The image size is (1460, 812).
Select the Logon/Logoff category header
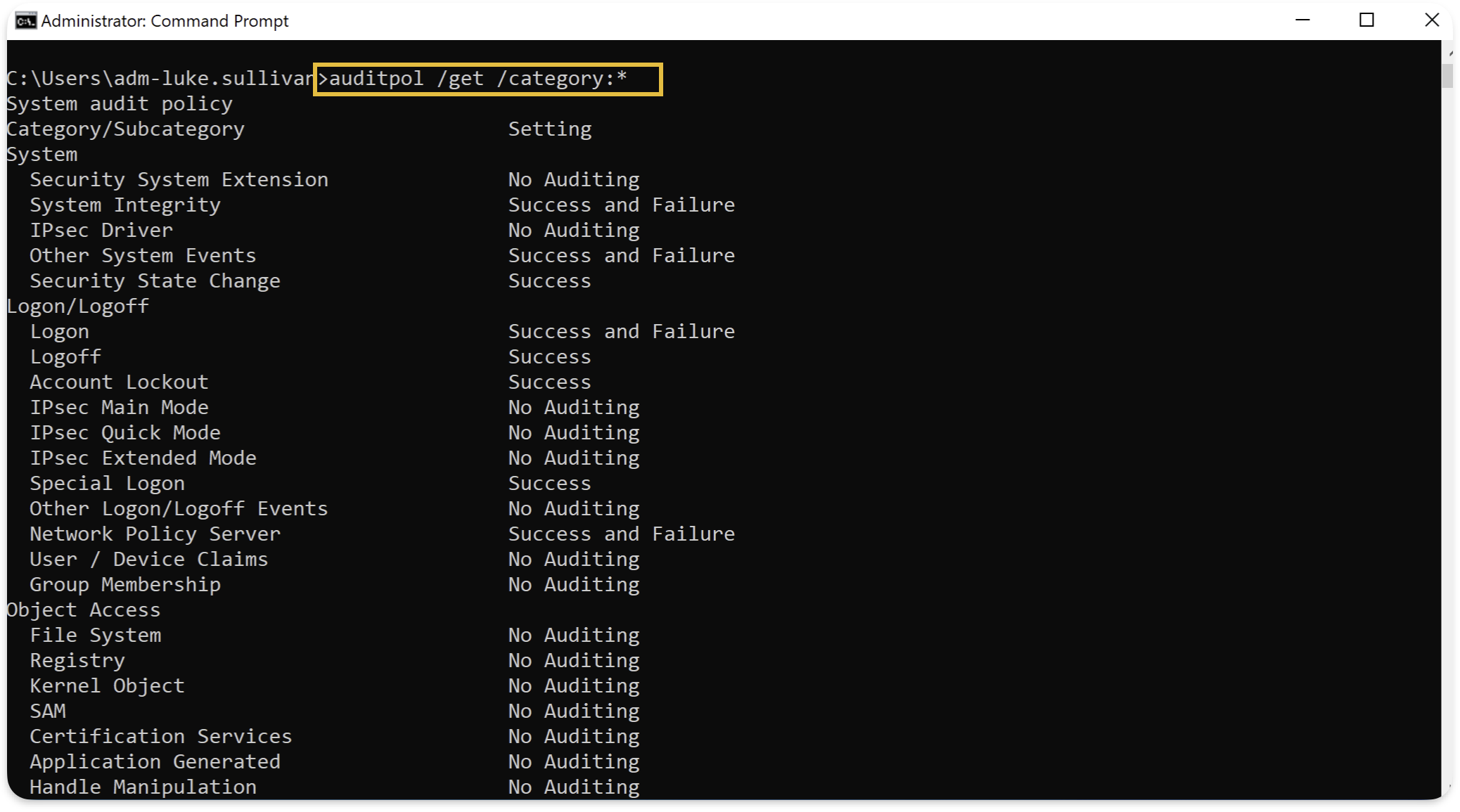click(x=77, y=306)
